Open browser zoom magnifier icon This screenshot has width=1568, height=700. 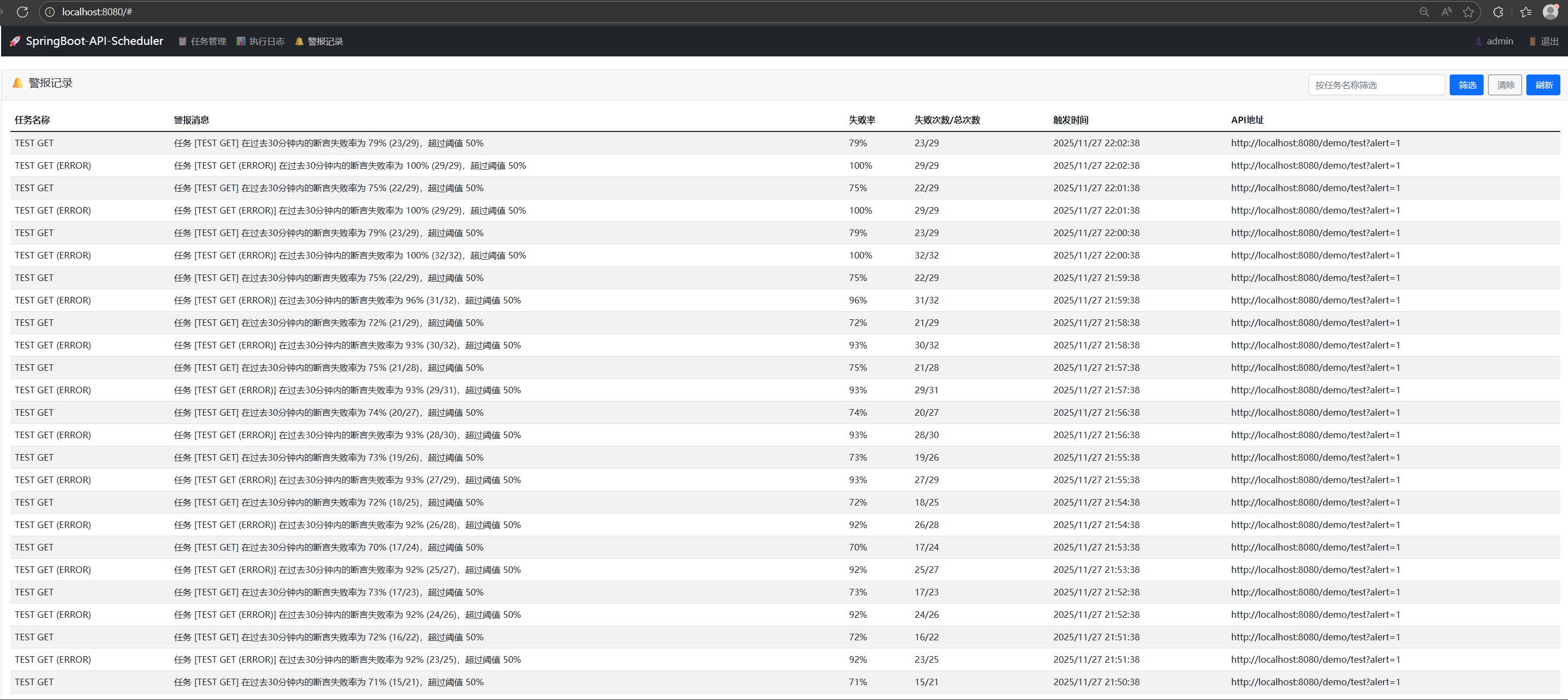pyautogui.click(x=1424, y=12)
